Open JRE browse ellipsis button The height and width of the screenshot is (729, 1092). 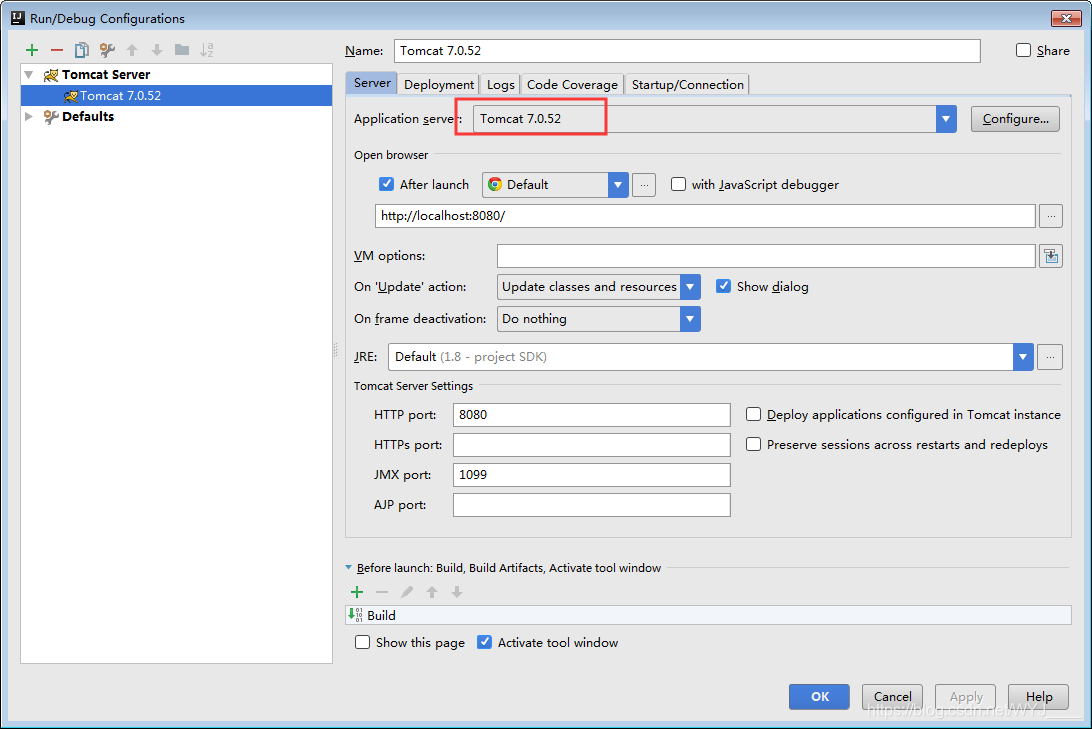(x=1050, y=357)
